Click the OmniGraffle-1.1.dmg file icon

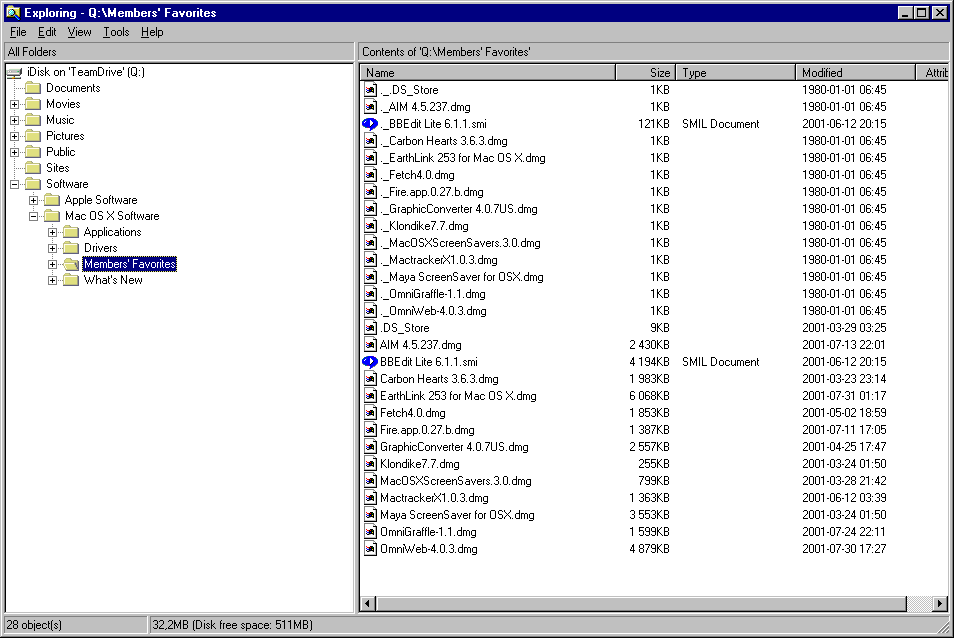tap(370, 532)
